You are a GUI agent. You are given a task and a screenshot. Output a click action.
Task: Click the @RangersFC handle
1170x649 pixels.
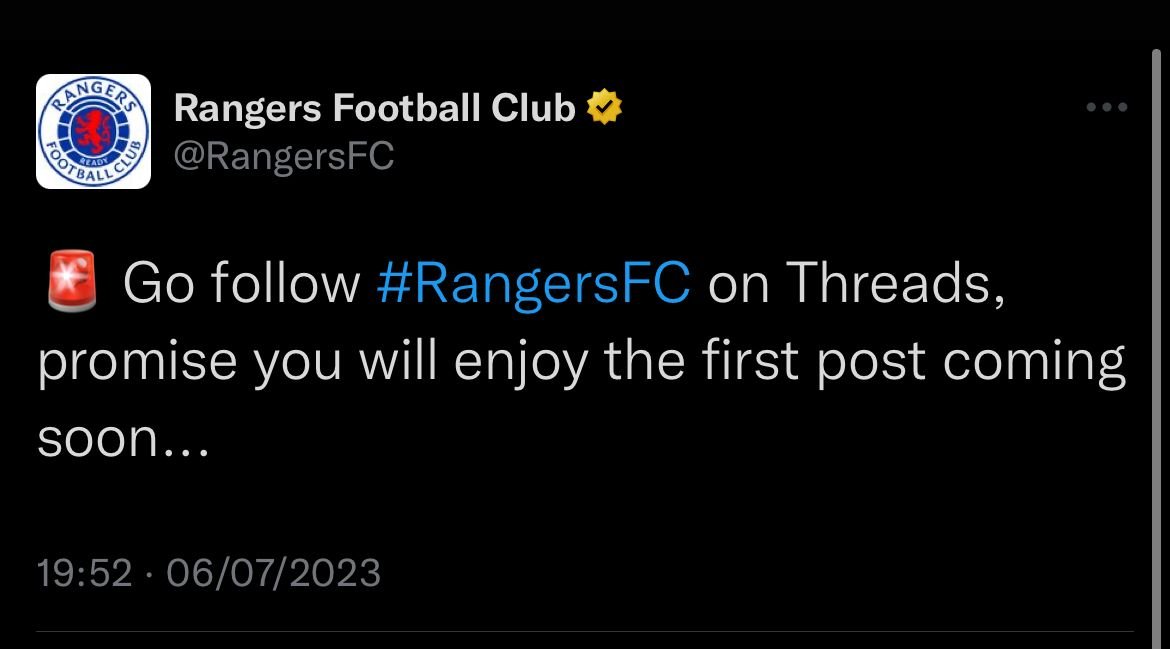click(284, 156)
